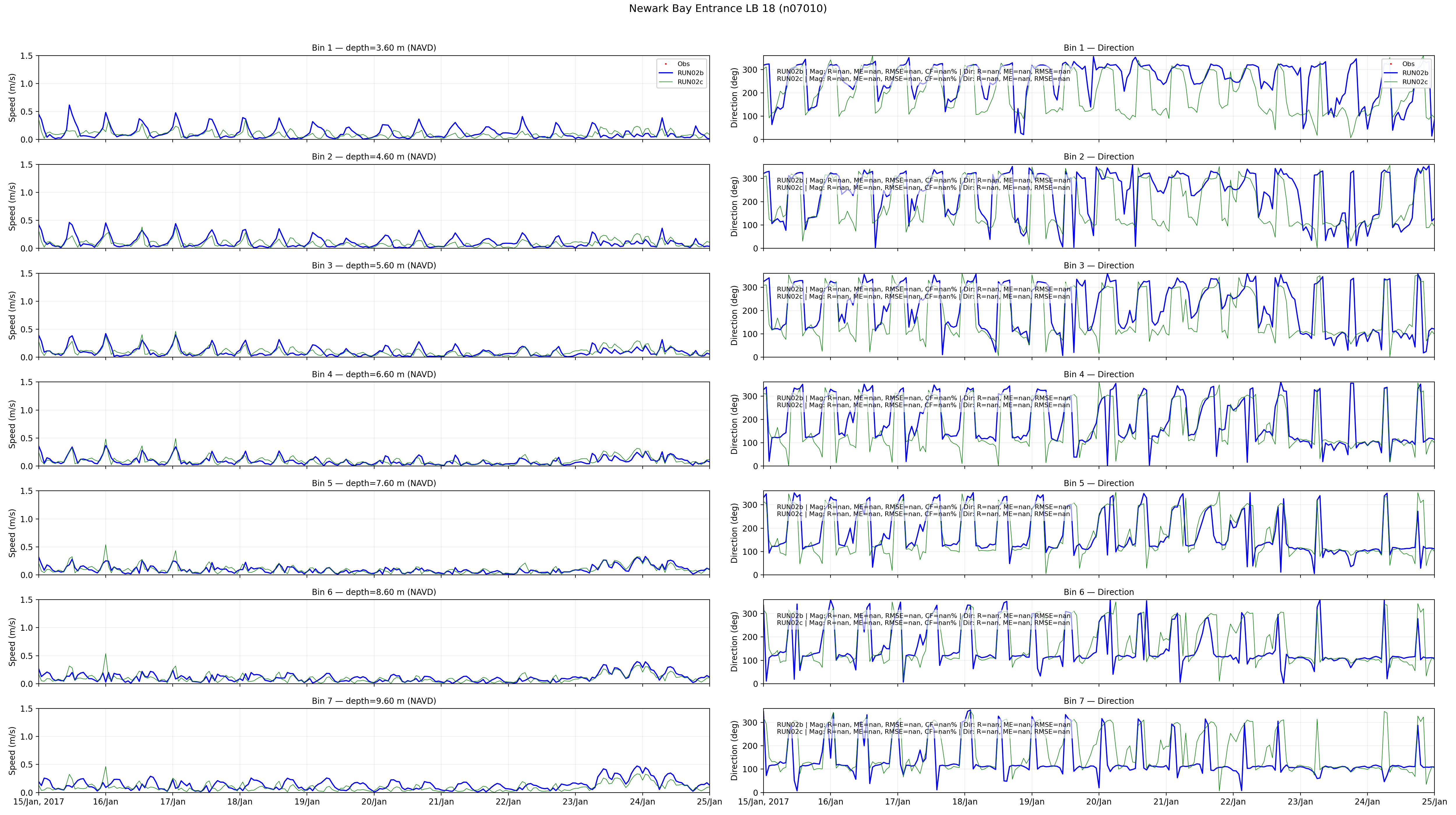Click the RUN02b legend entry in Bin 1 speed plot
Image resolution: width=1456 pixels, height=815 pixels.
[x=690, y=73]
